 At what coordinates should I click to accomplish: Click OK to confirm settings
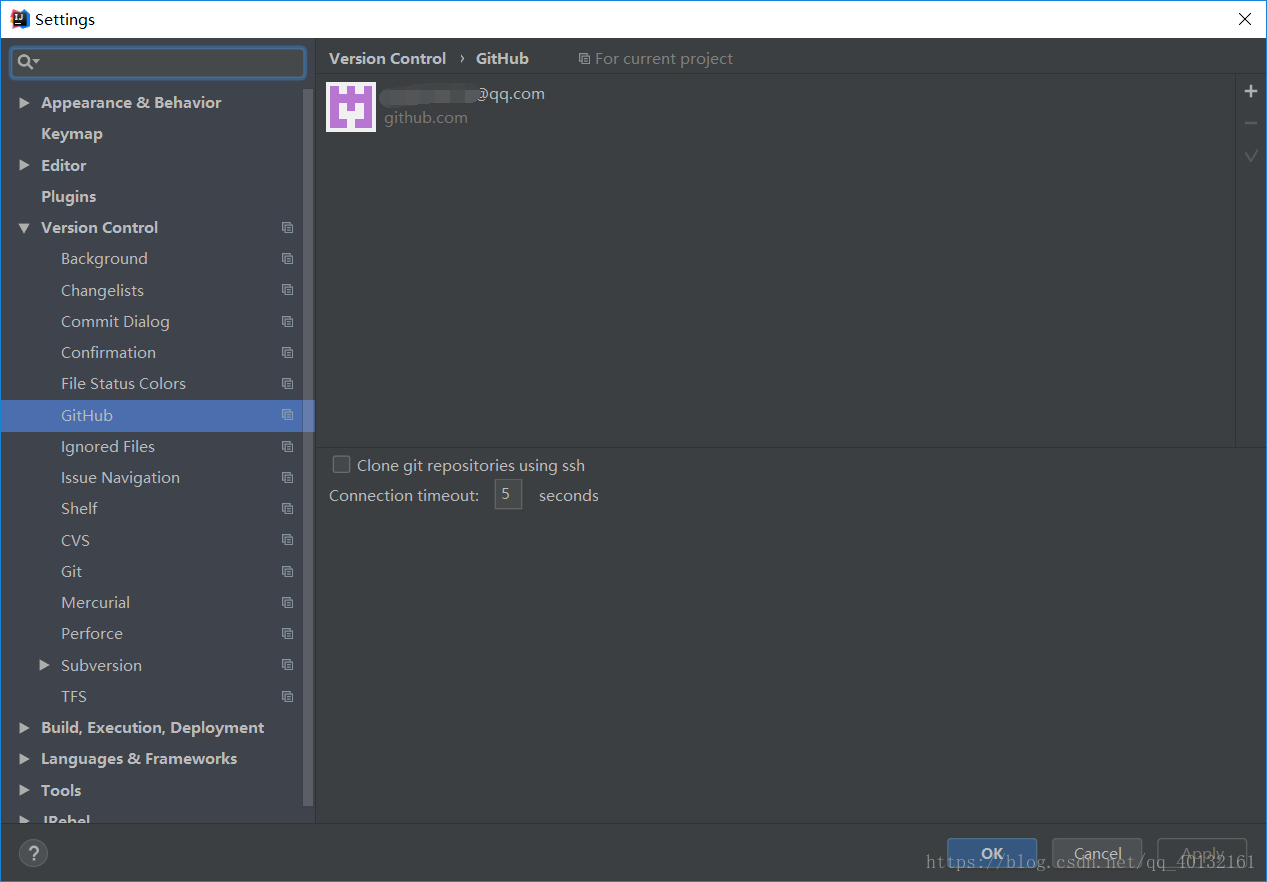coord(992,853)
